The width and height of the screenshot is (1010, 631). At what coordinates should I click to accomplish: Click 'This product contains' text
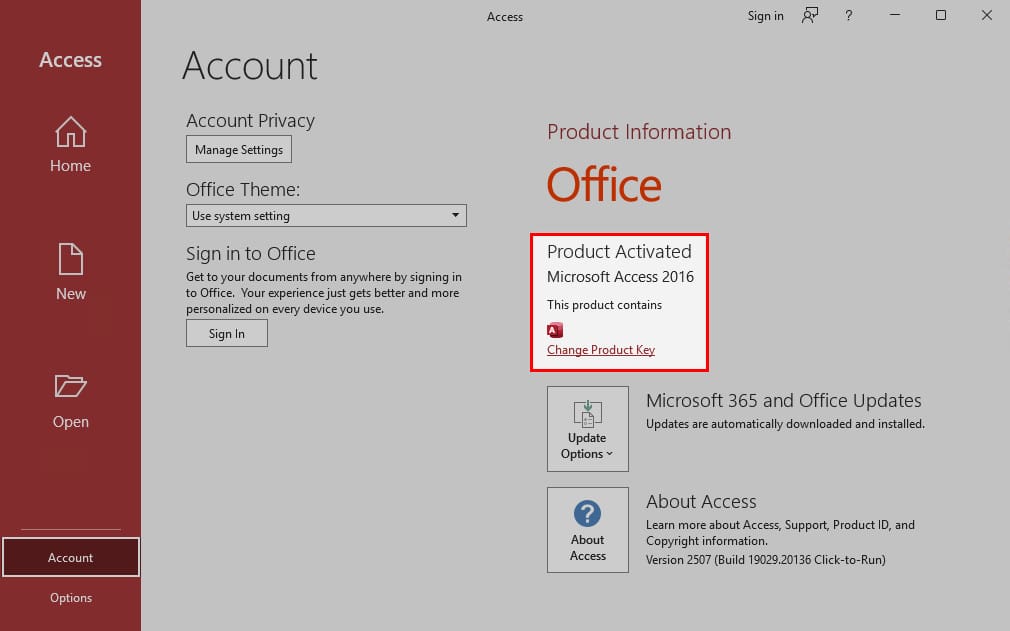click(x=604, y=305)
